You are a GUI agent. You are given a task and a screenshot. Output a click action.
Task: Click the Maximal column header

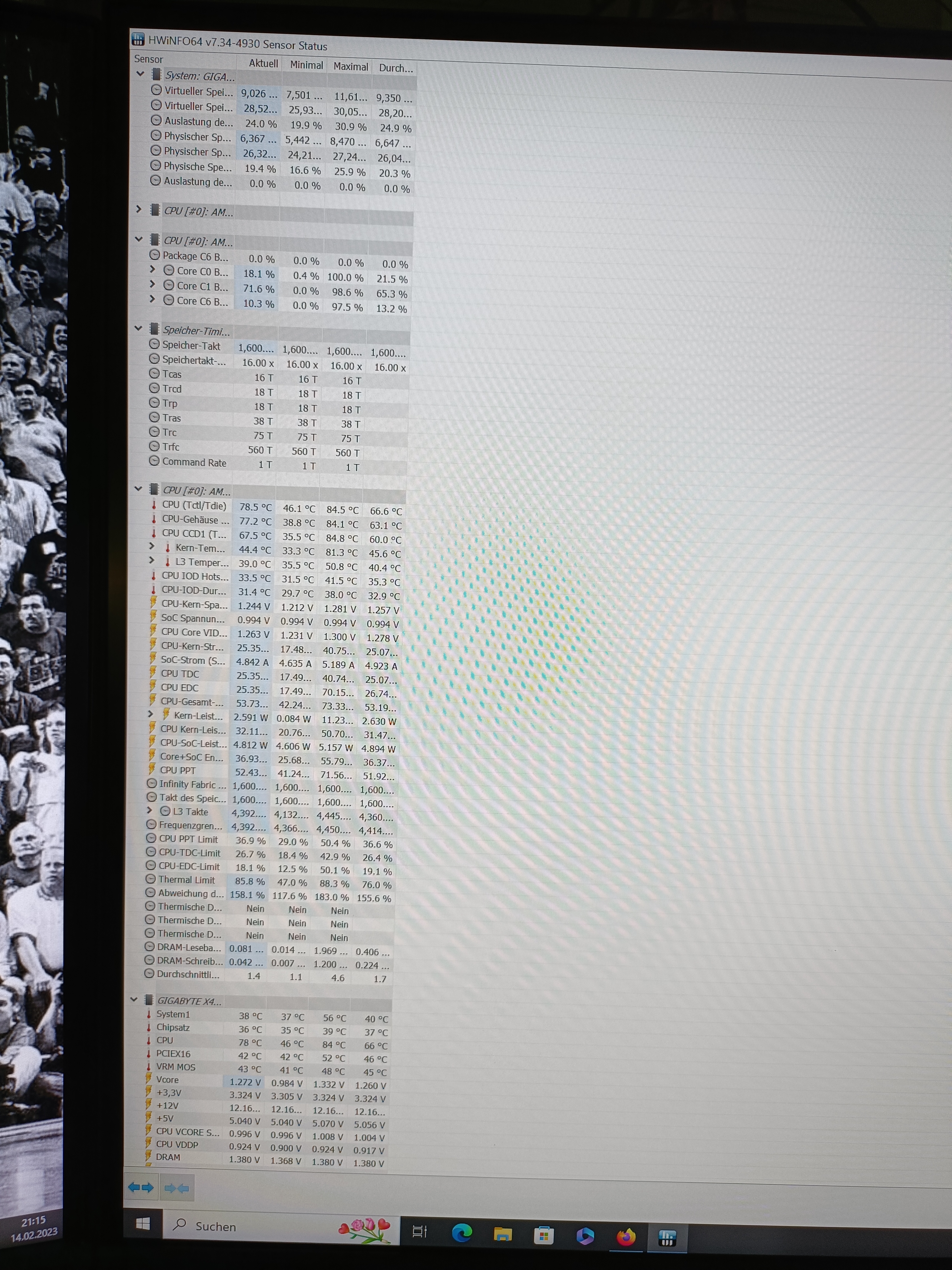point(350,66)
